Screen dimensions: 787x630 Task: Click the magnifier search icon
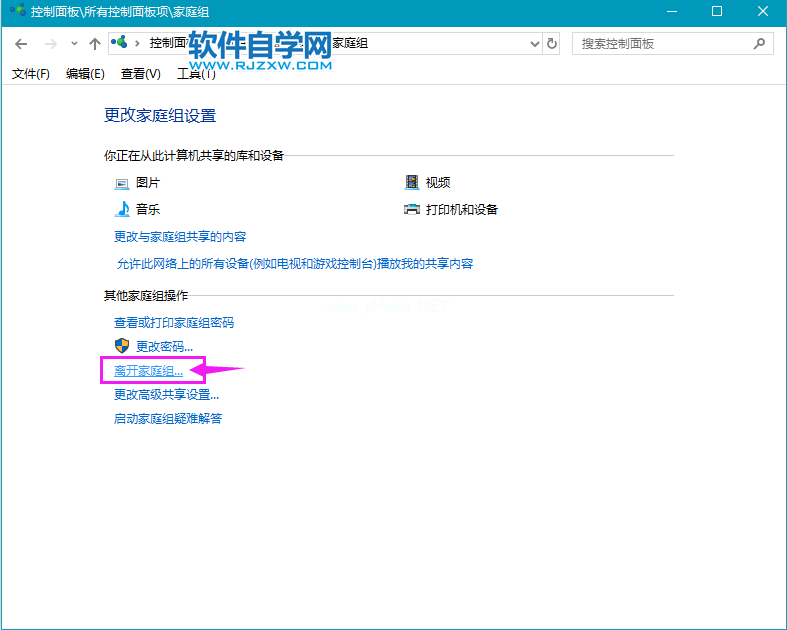tap(759, 44)
